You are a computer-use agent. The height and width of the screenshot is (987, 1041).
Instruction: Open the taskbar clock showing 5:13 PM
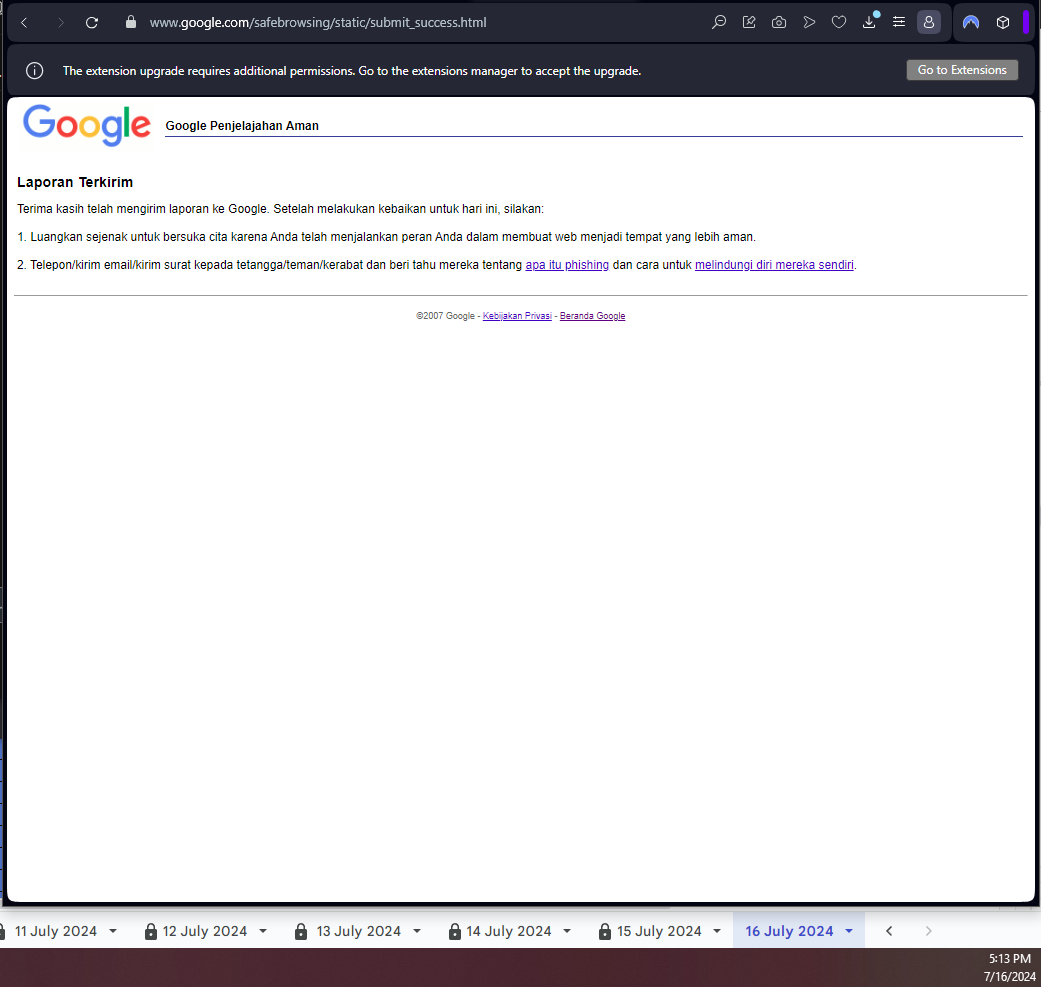coord(1010,958)
